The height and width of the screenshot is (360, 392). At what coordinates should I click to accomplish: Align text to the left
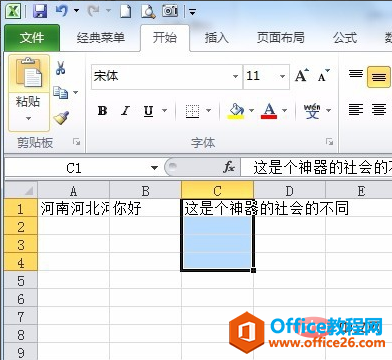tap(356, 110)
